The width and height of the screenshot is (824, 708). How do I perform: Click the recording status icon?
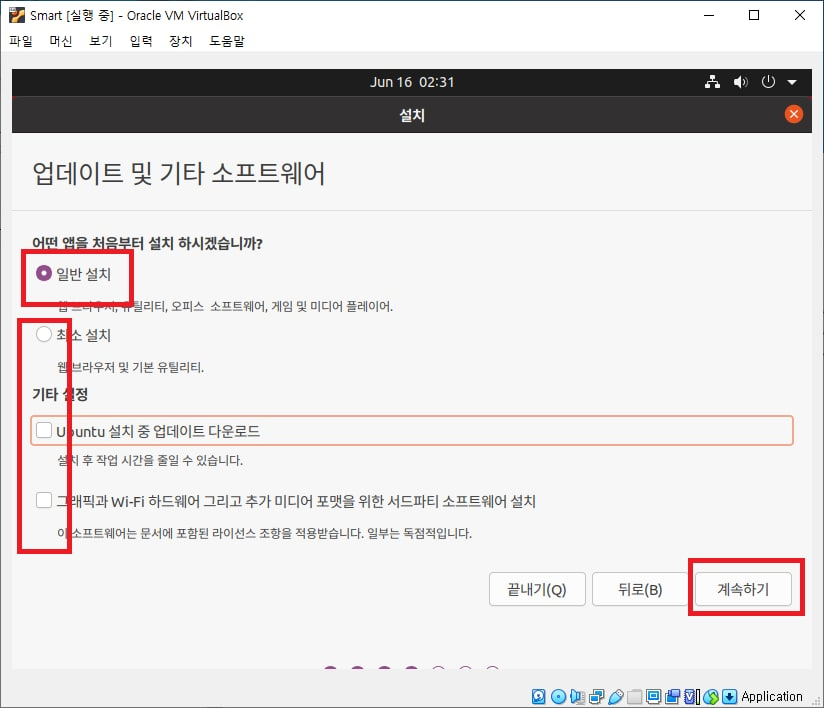pos(673,696)
